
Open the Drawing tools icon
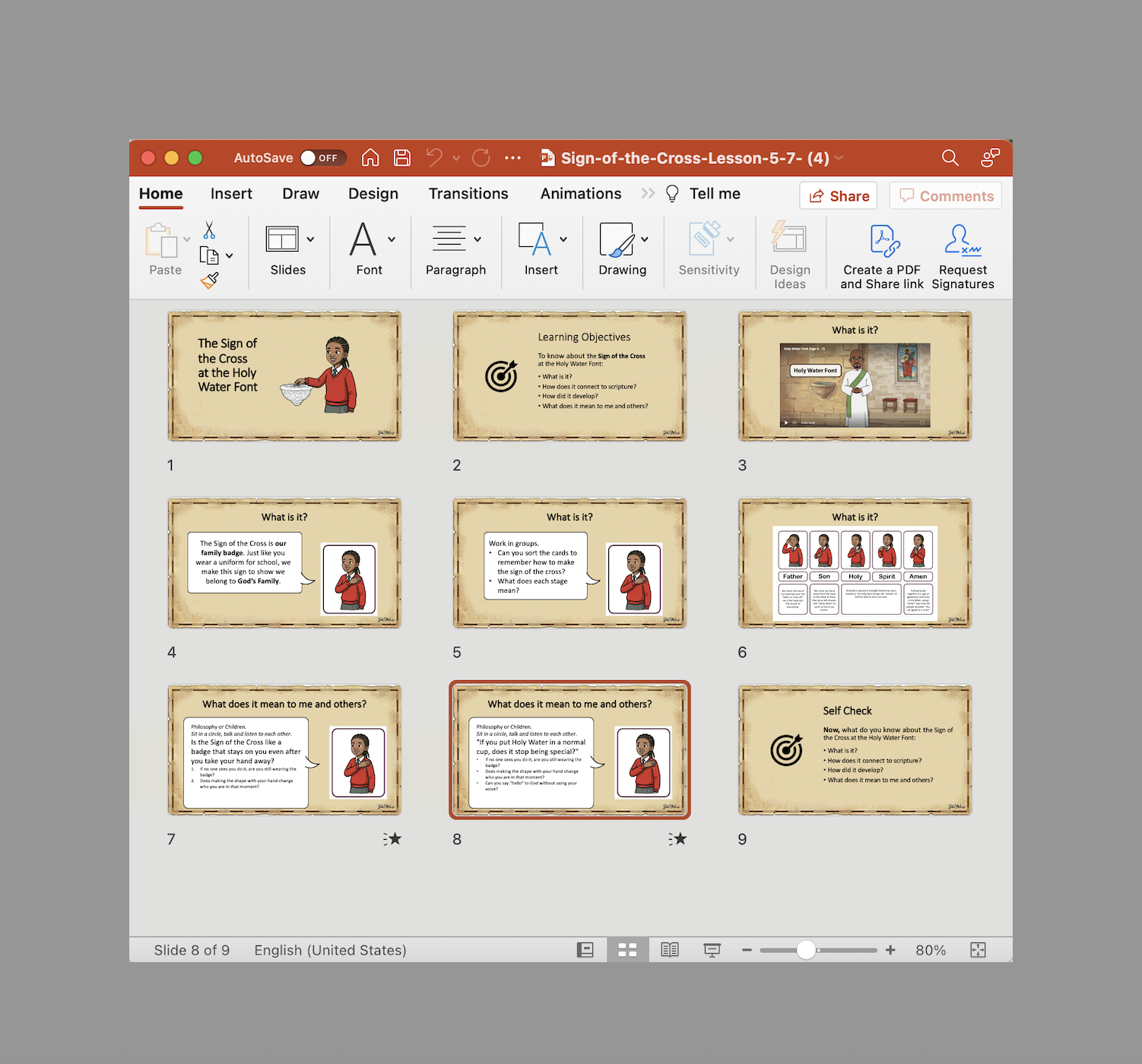coord(616,239)
